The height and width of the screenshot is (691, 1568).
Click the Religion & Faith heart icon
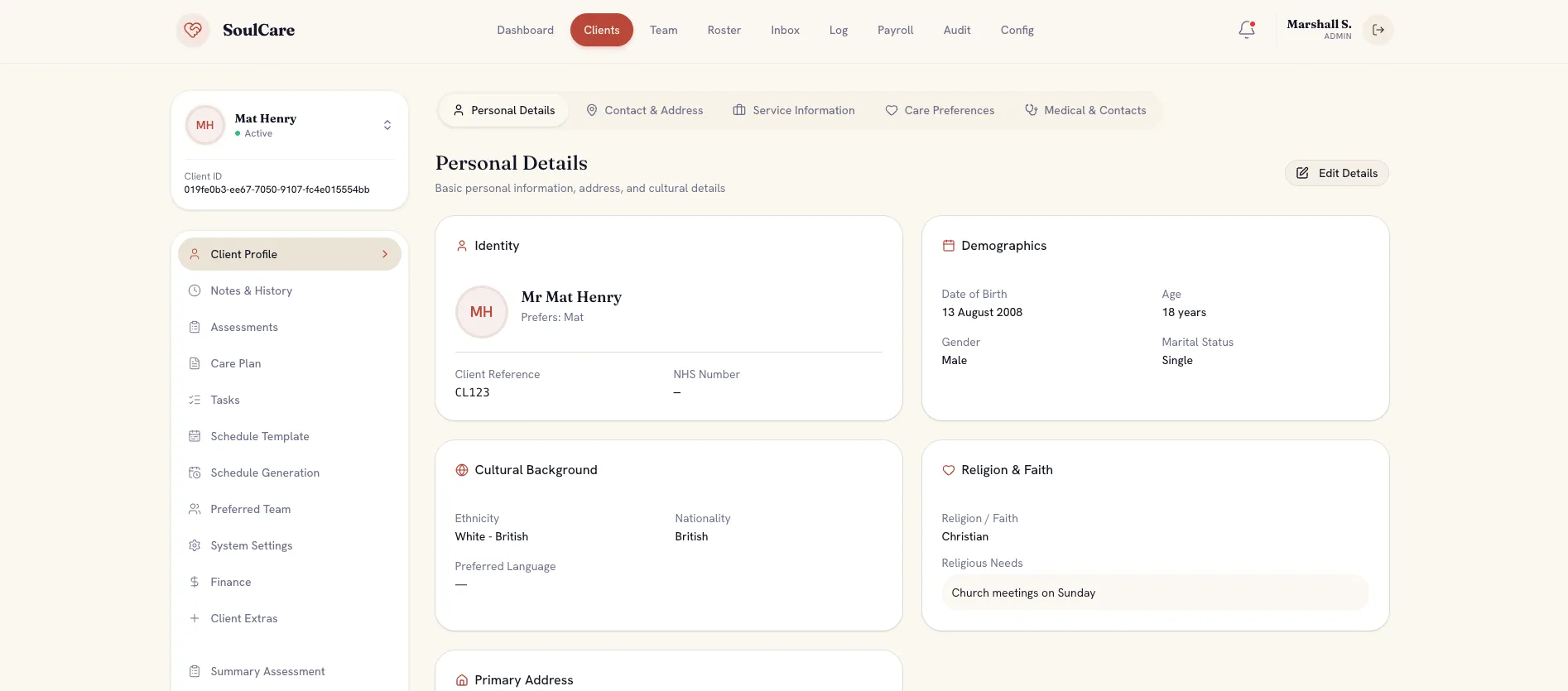[949, 470]
